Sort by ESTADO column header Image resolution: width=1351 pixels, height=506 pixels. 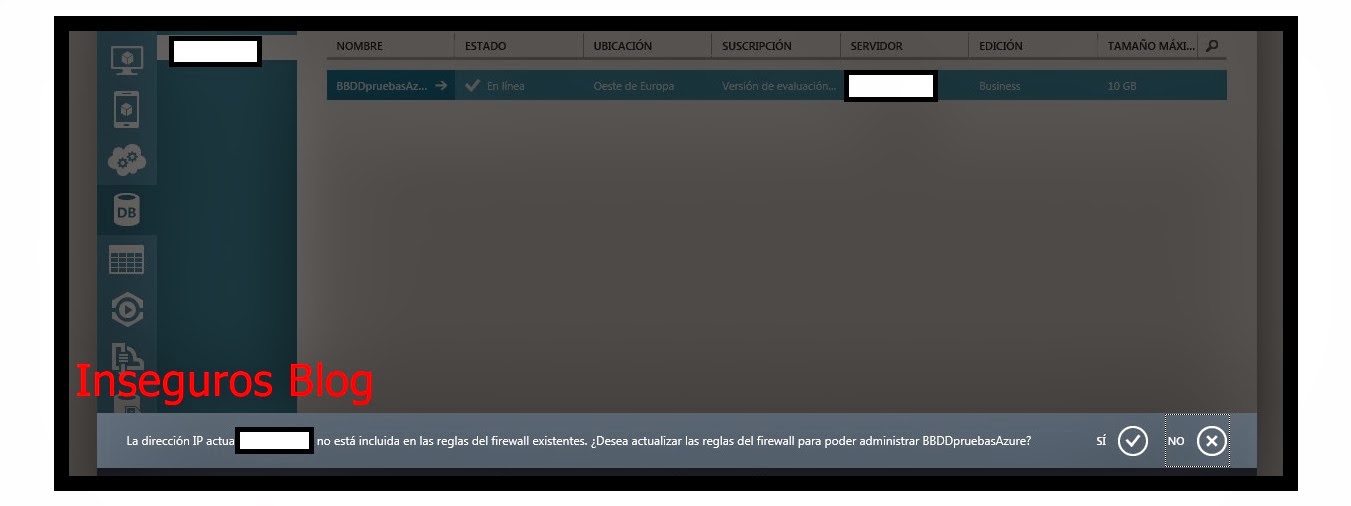pos(485,46)
